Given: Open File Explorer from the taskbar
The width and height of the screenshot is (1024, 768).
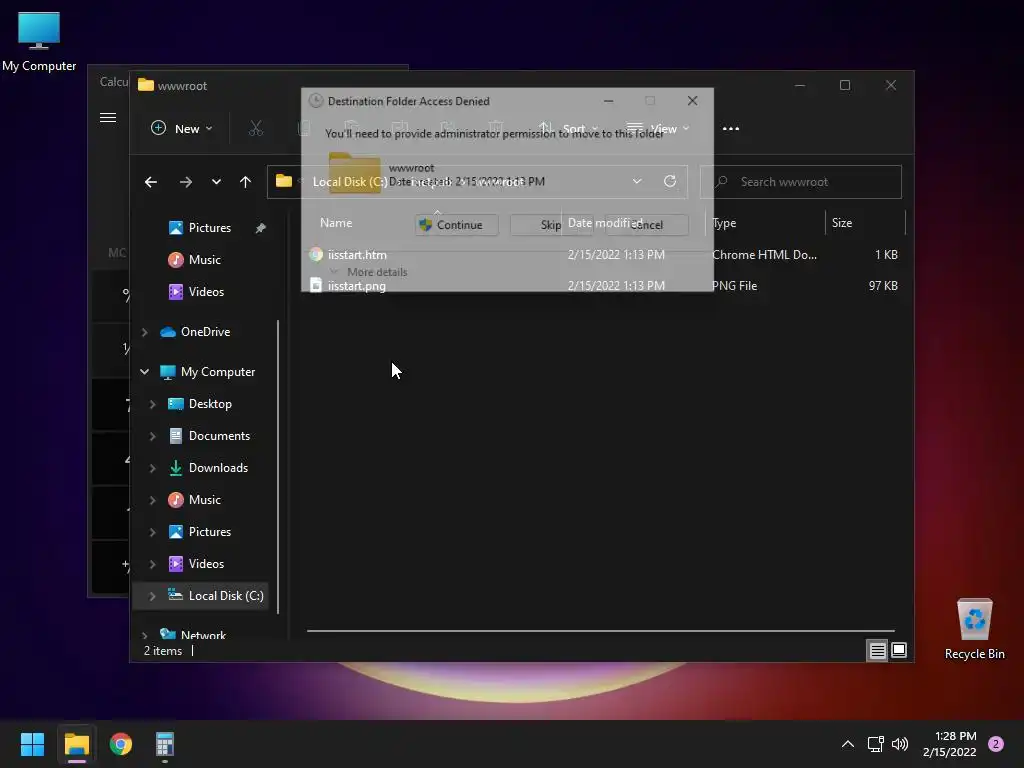Looking at the screenshot, I should click(x=76, y=744).
